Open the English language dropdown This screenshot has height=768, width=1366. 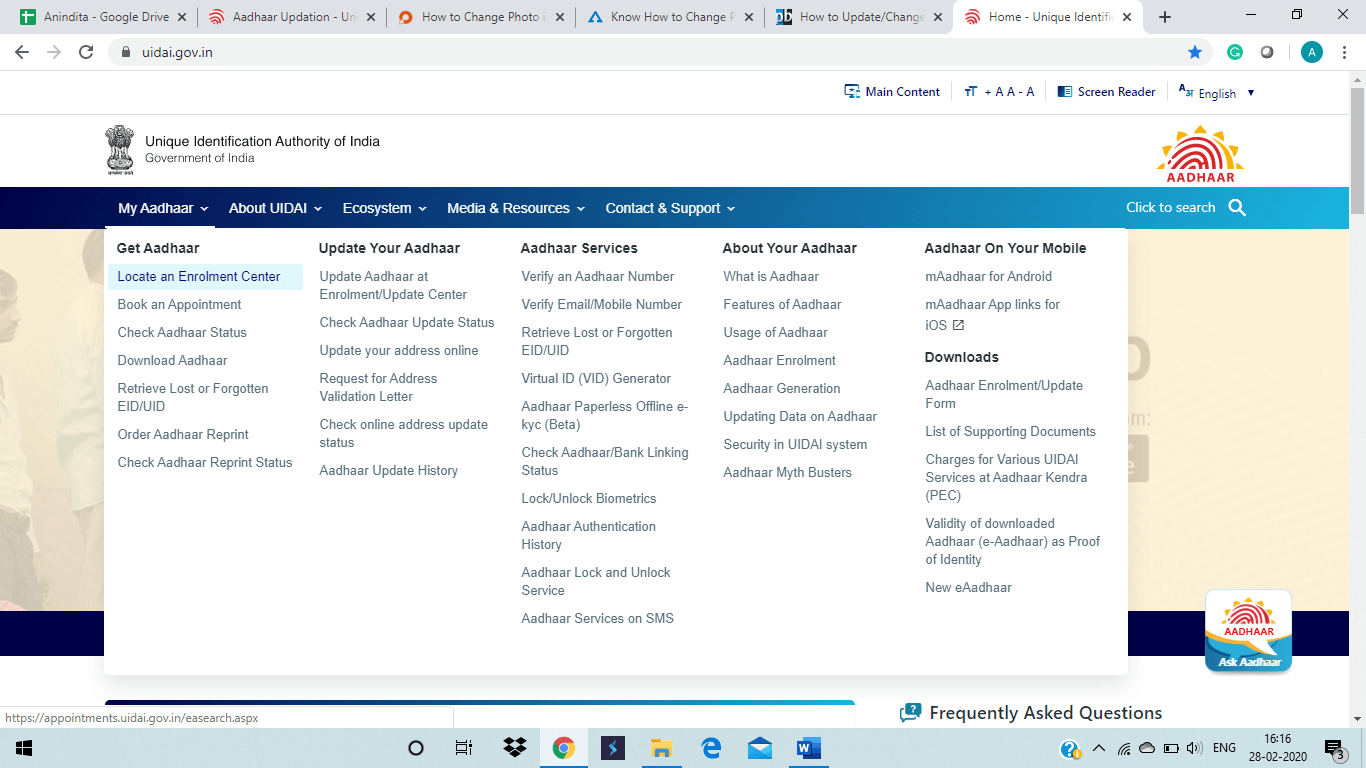pos(1217,93)
